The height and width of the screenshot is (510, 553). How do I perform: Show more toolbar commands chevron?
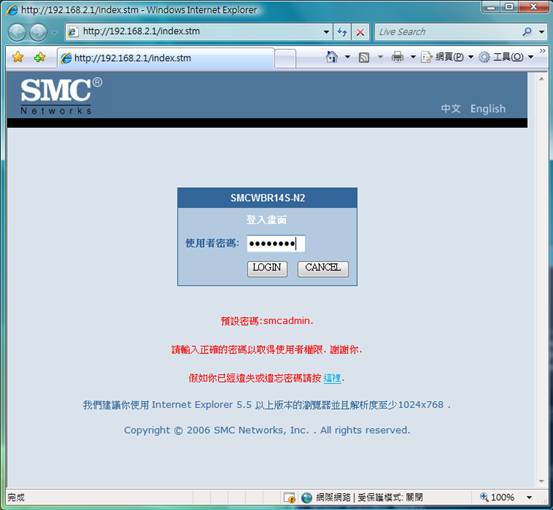pos(542,51)
